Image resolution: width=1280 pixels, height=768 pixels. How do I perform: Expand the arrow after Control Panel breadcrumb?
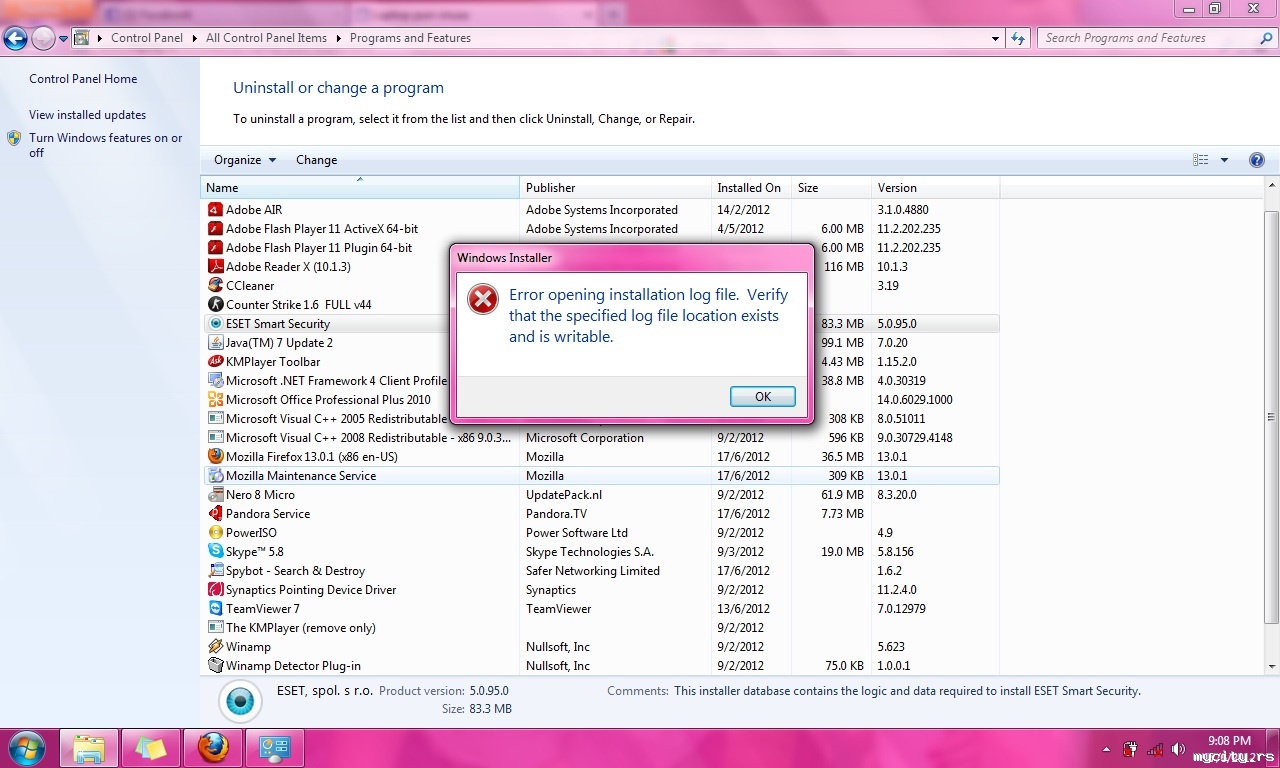(x=195, y=38)
